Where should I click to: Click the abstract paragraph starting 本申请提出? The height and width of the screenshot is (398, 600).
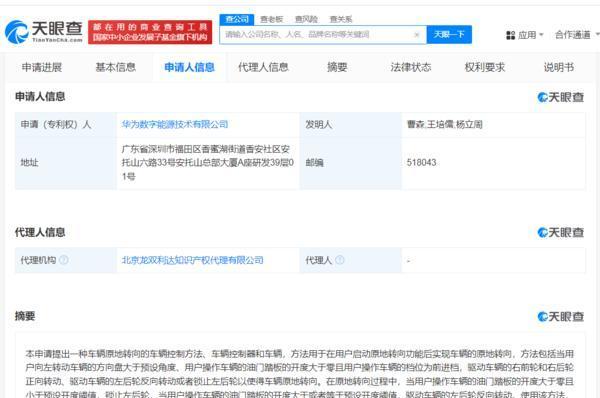(x=300, y=374)
